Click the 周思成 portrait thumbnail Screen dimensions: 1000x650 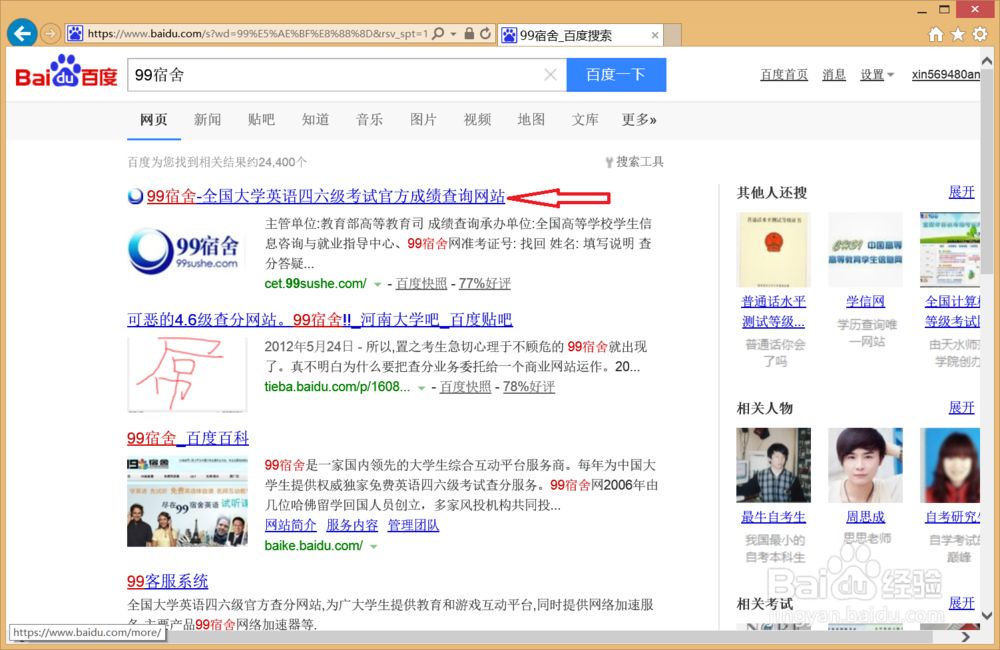coord(865,465)
